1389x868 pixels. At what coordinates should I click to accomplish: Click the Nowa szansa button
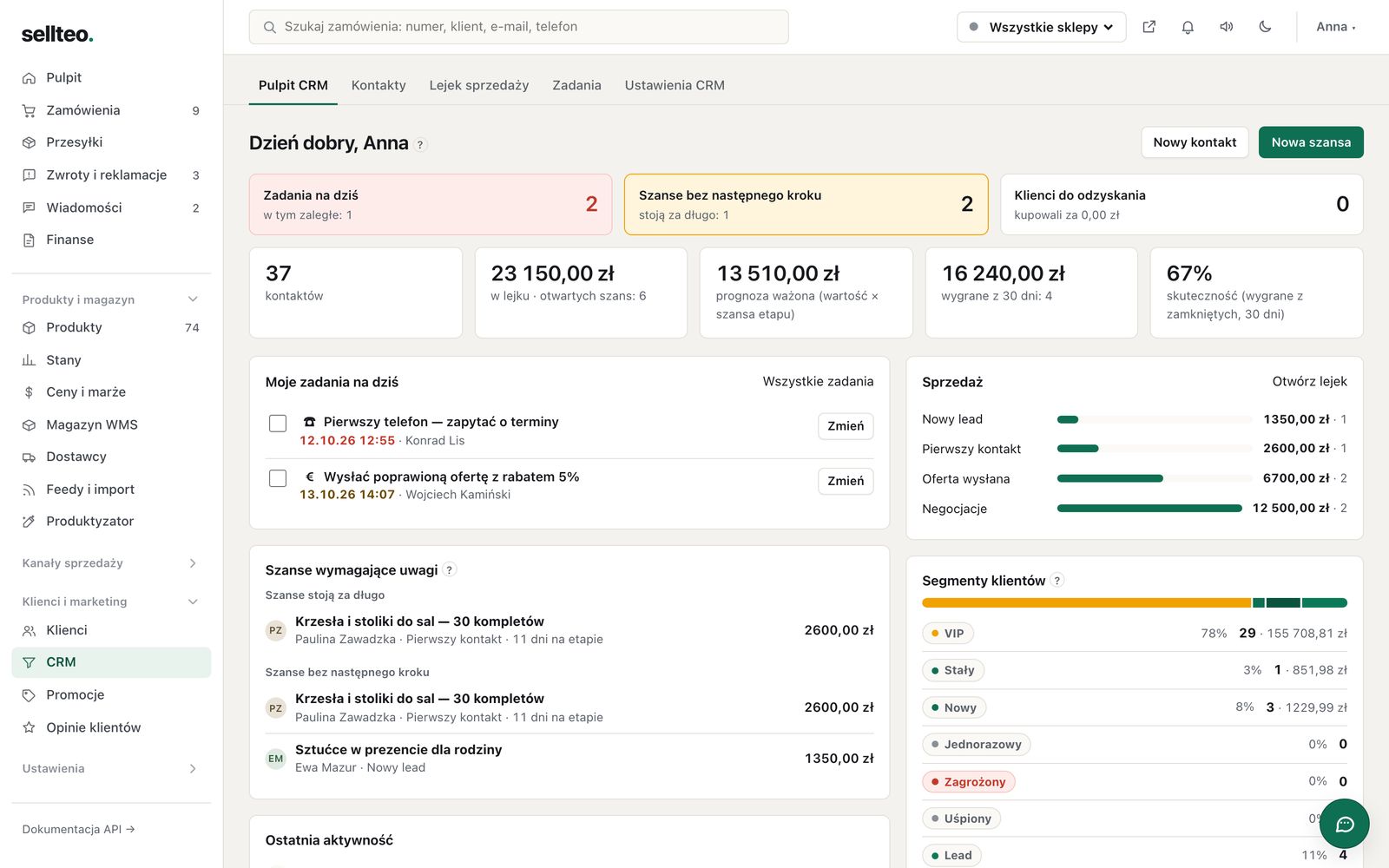(1311, 142)
